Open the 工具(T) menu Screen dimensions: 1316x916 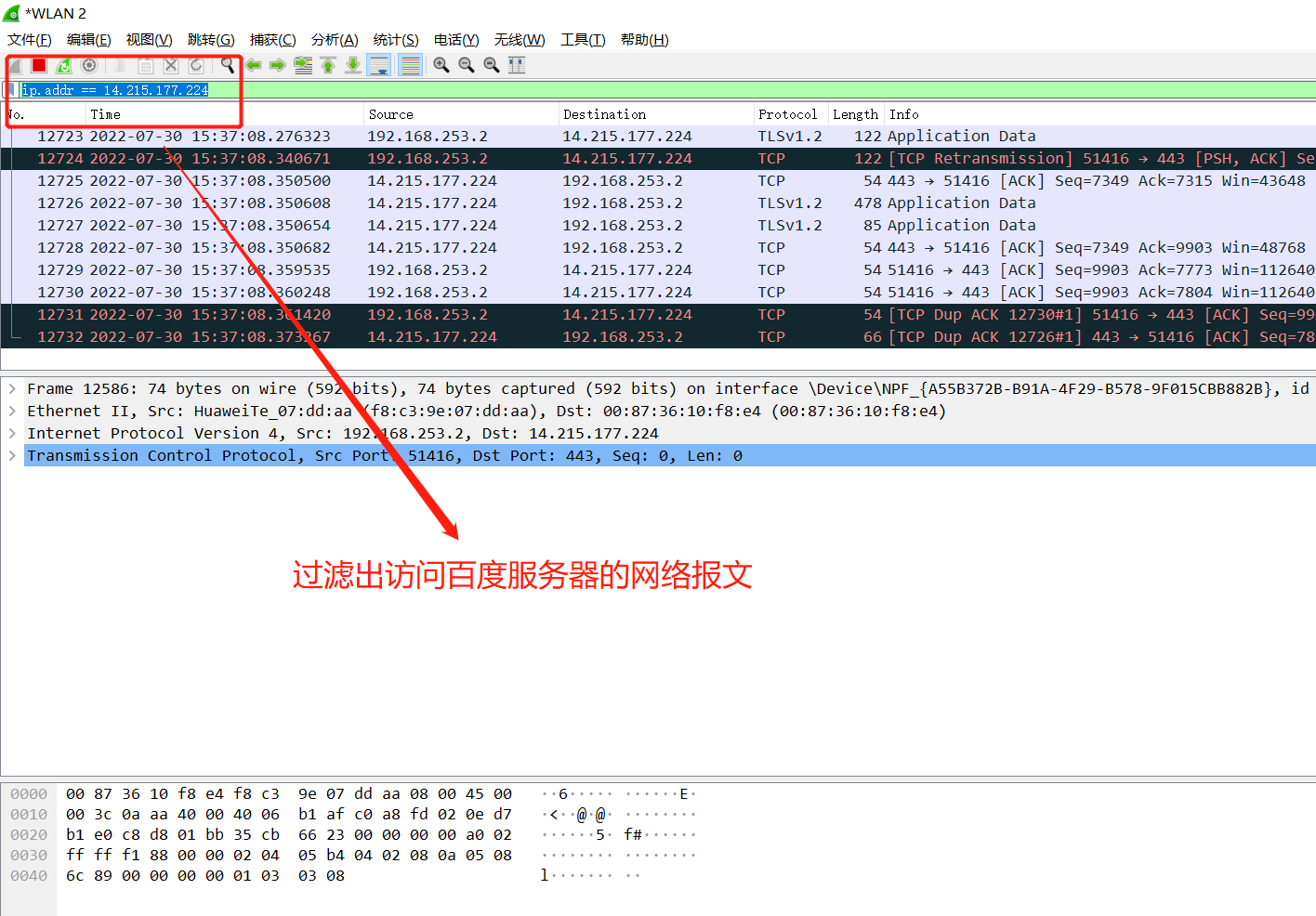point(583,40)
